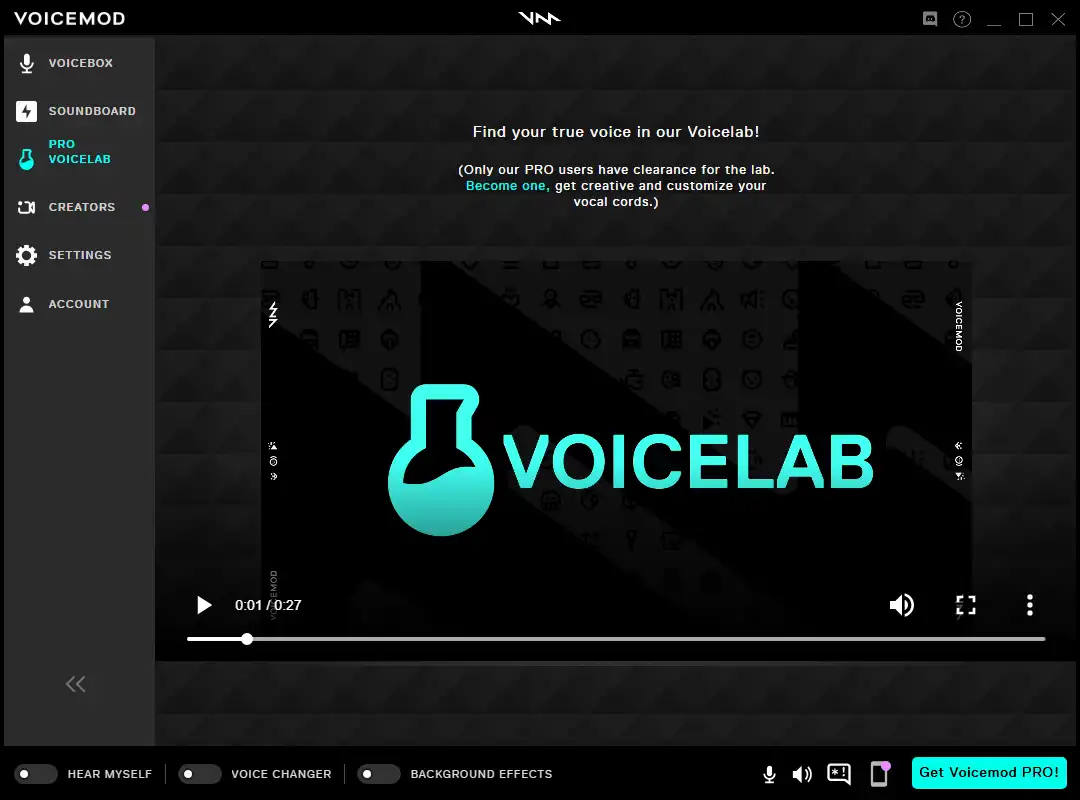Toggle the Voice Changer switch
The width and height of the screenshot is (1080, 800).
tap(200, 774)
